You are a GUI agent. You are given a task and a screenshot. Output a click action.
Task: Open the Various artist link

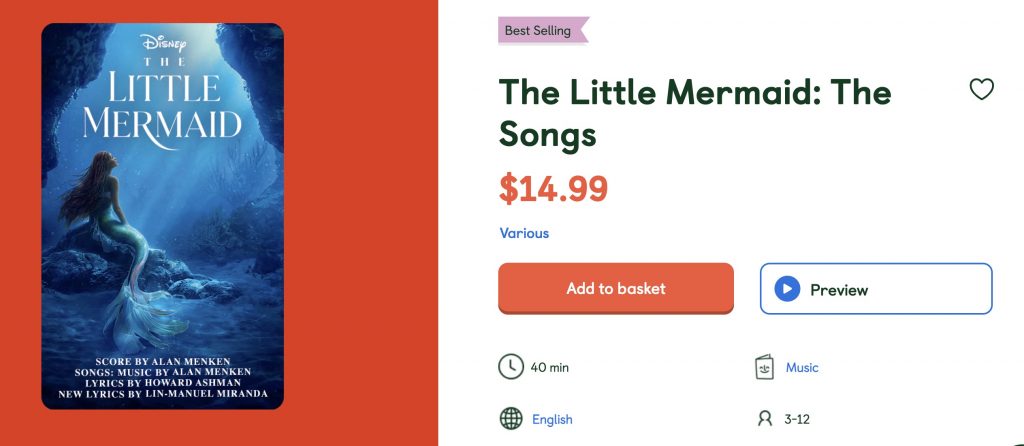(x=524, y=233)
